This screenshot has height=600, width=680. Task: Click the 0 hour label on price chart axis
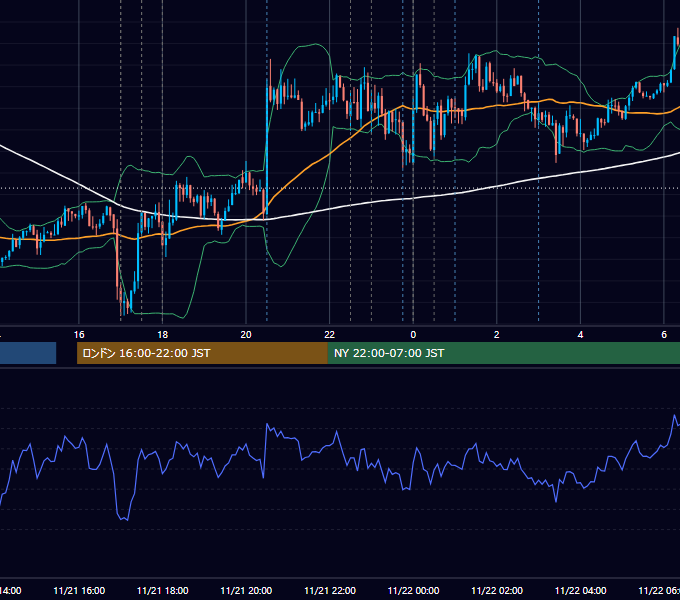point(413,335)
